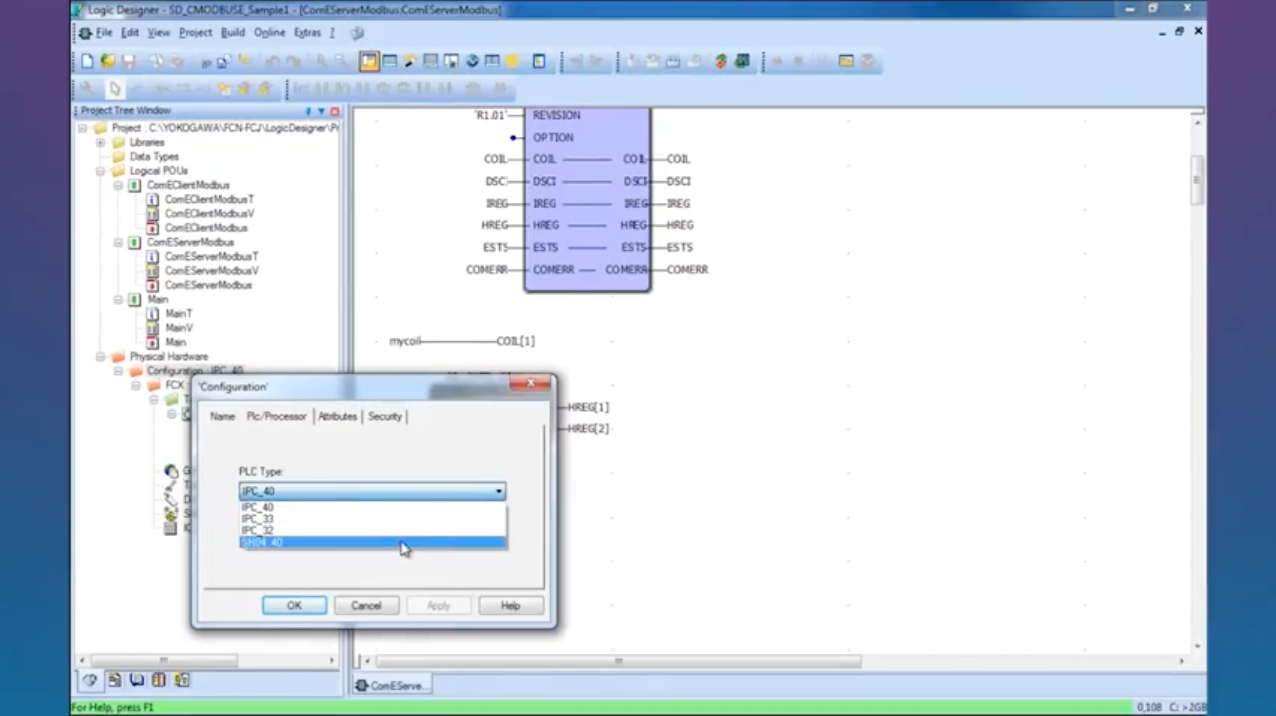Expand the Libraries node in the project tree
The image size is (1276, 716).
click(x=98, y=145)
